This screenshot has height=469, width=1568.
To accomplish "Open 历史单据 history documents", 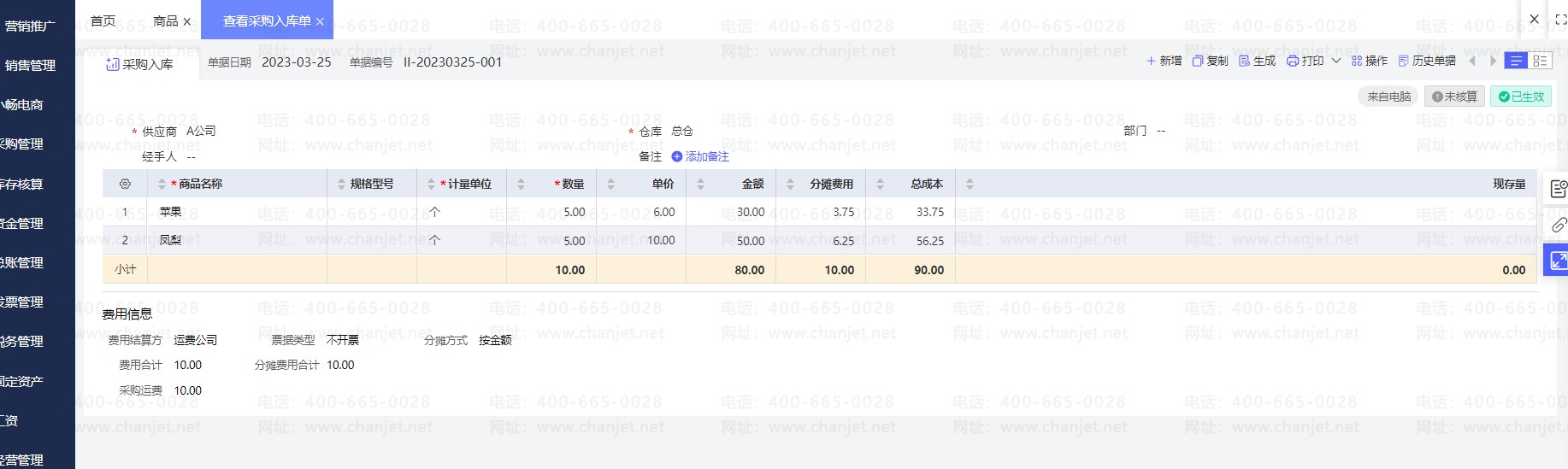I will [1427, 61].
